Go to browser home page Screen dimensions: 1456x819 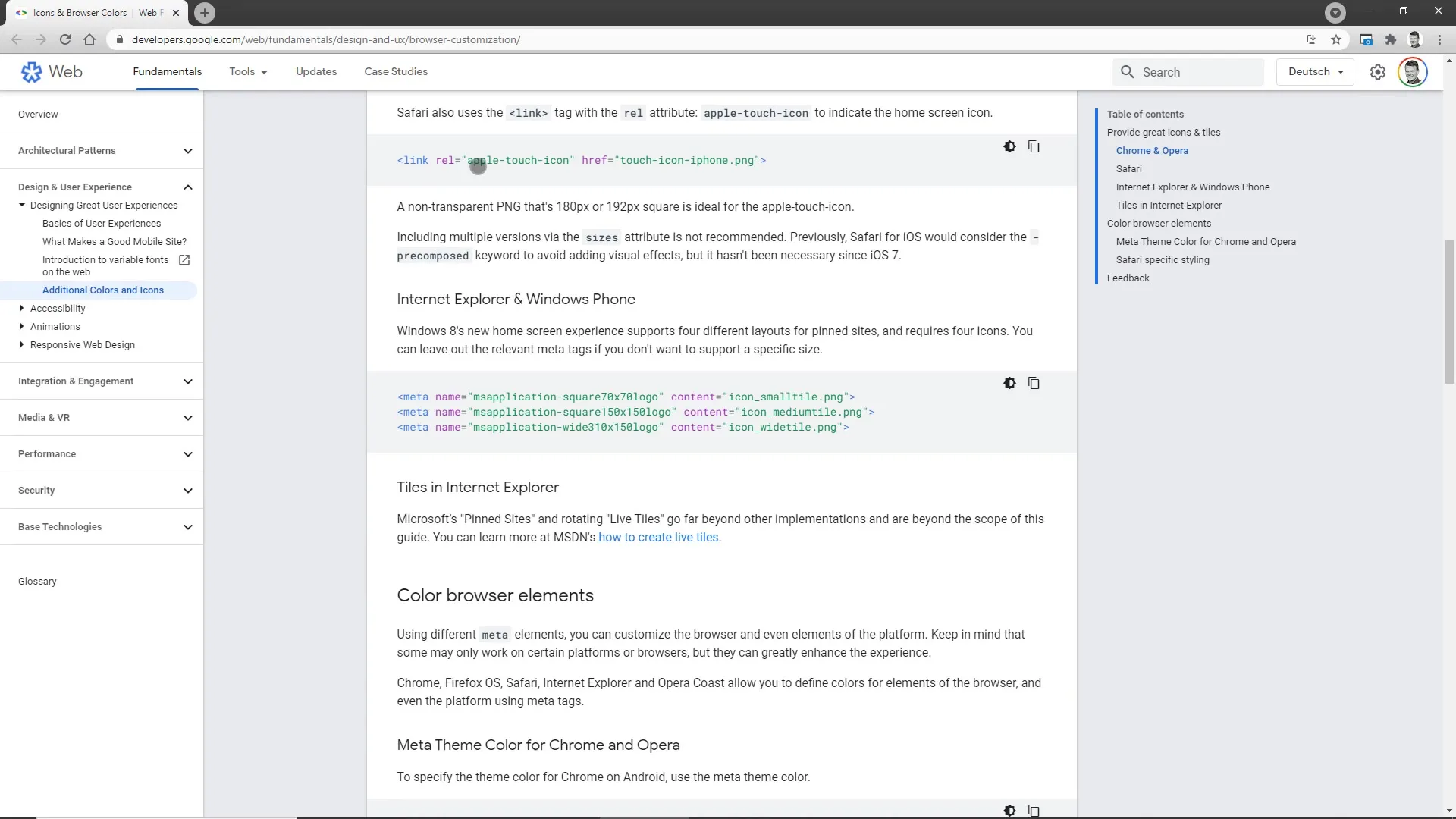click(89, 39)
